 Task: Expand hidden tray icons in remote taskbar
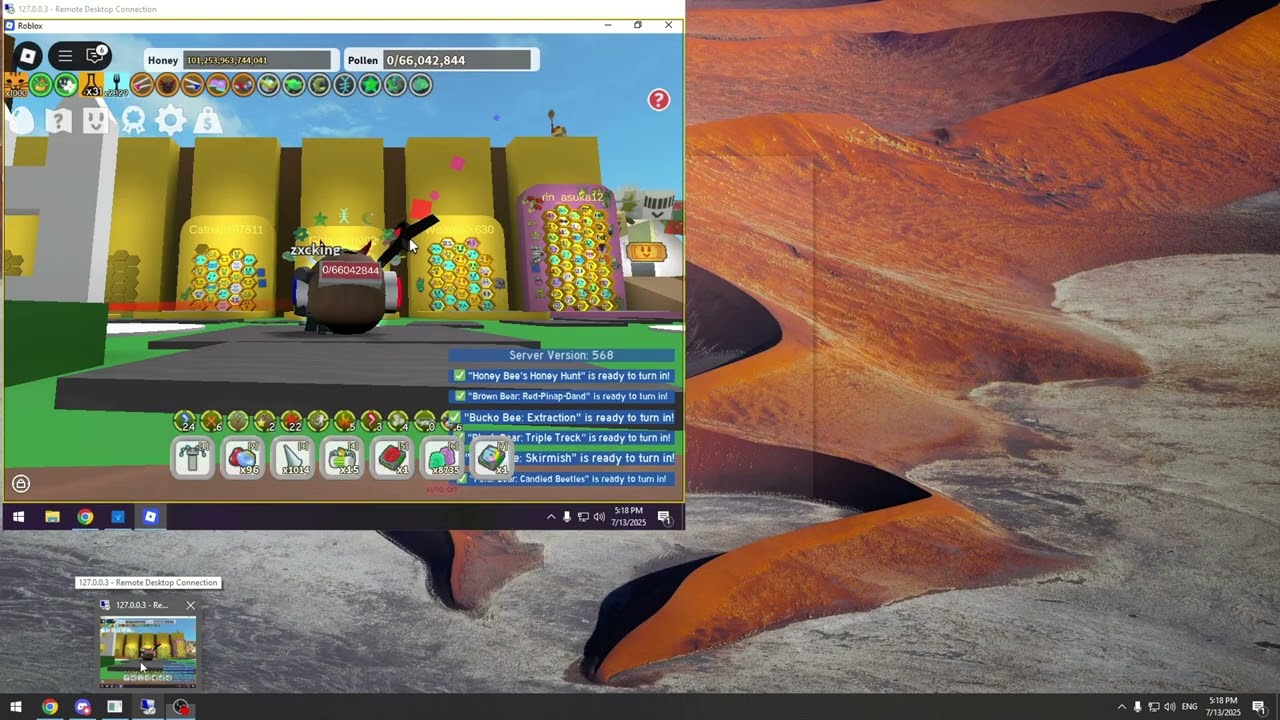pyautogui.click(x=550, y=517)
